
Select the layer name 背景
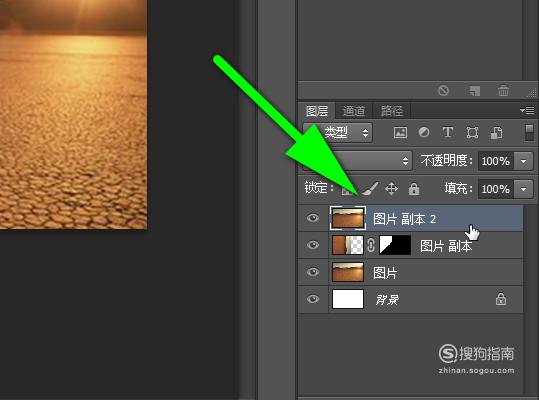coord(387,300)
